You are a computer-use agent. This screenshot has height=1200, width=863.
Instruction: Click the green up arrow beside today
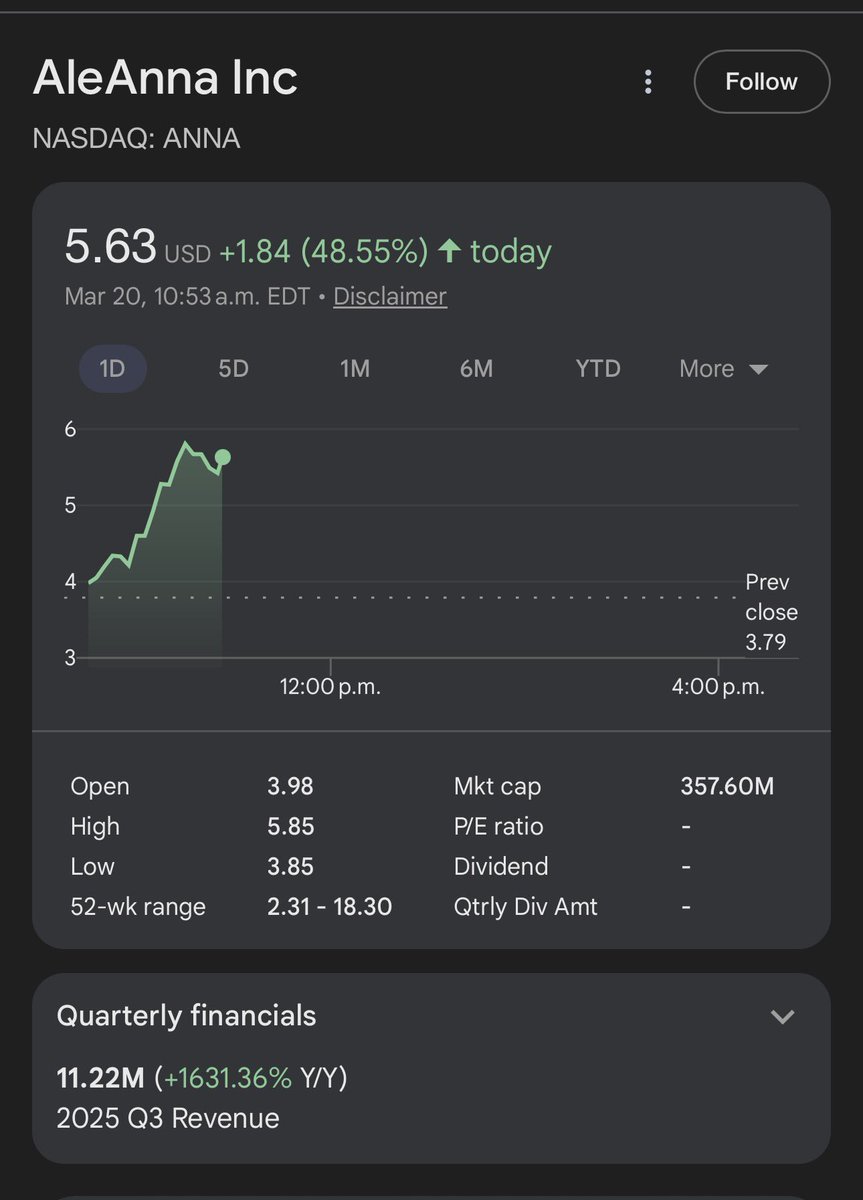449,251
